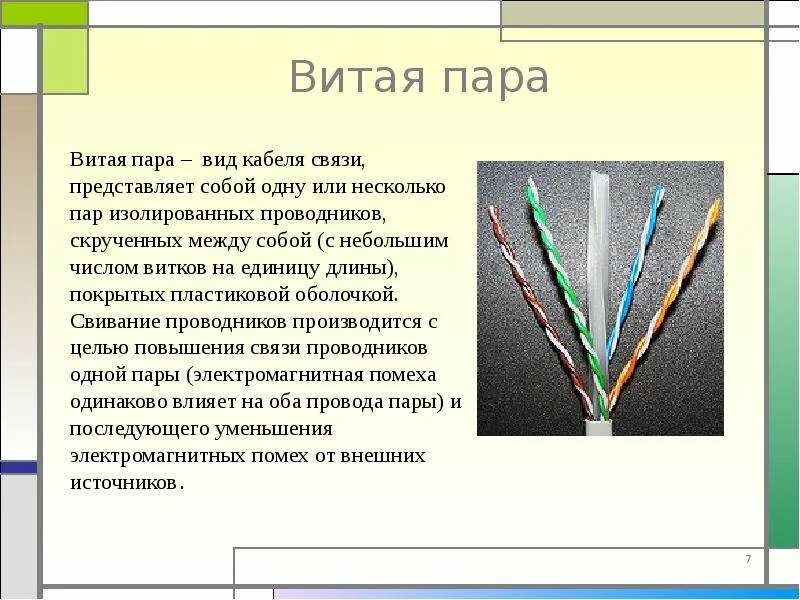Click the twisted pair cable photo

pyautogui.click(x=600, y=298)
